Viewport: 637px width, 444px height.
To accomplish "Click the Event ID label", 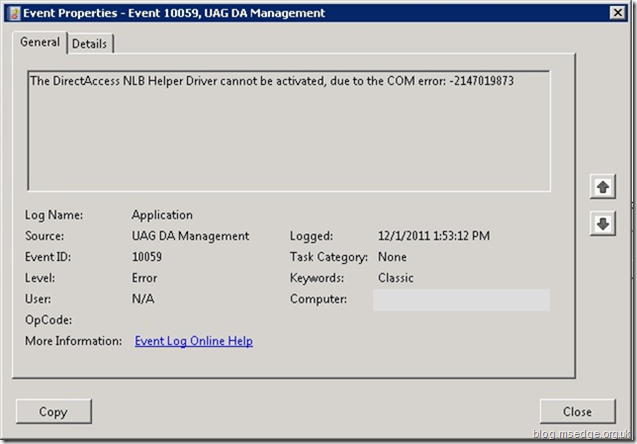I will point(48,257).
